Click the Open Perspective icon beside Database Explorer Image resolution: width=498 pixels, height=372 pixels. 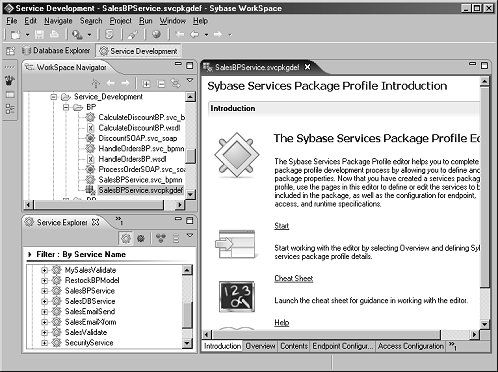(11, 51)
